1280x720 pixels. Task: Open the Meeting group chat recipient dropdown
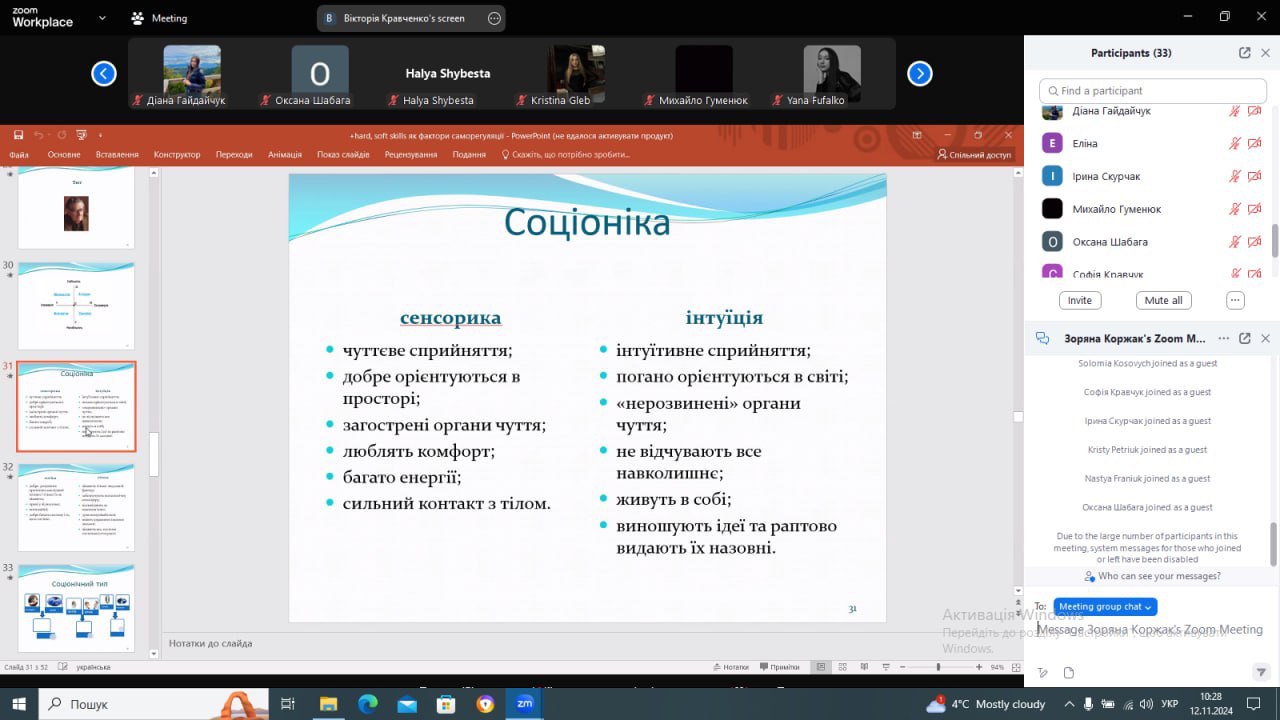pos(1105,607)
